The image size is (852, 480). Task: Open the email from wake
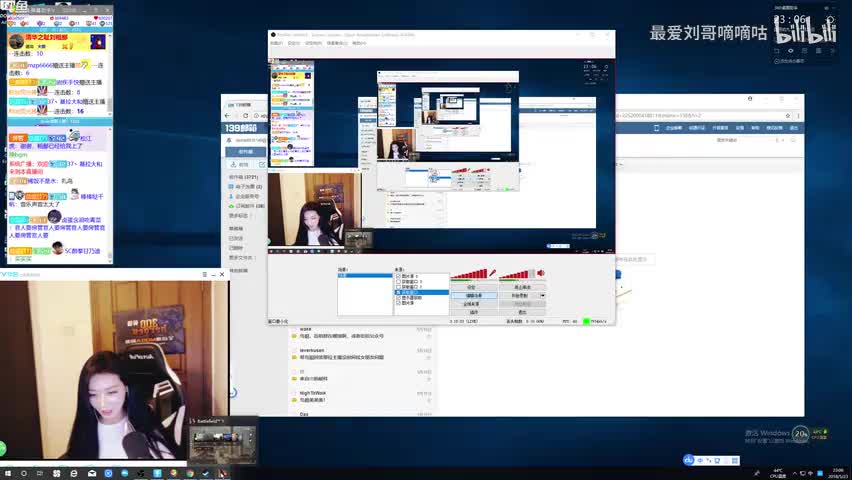tap(361, 333)
